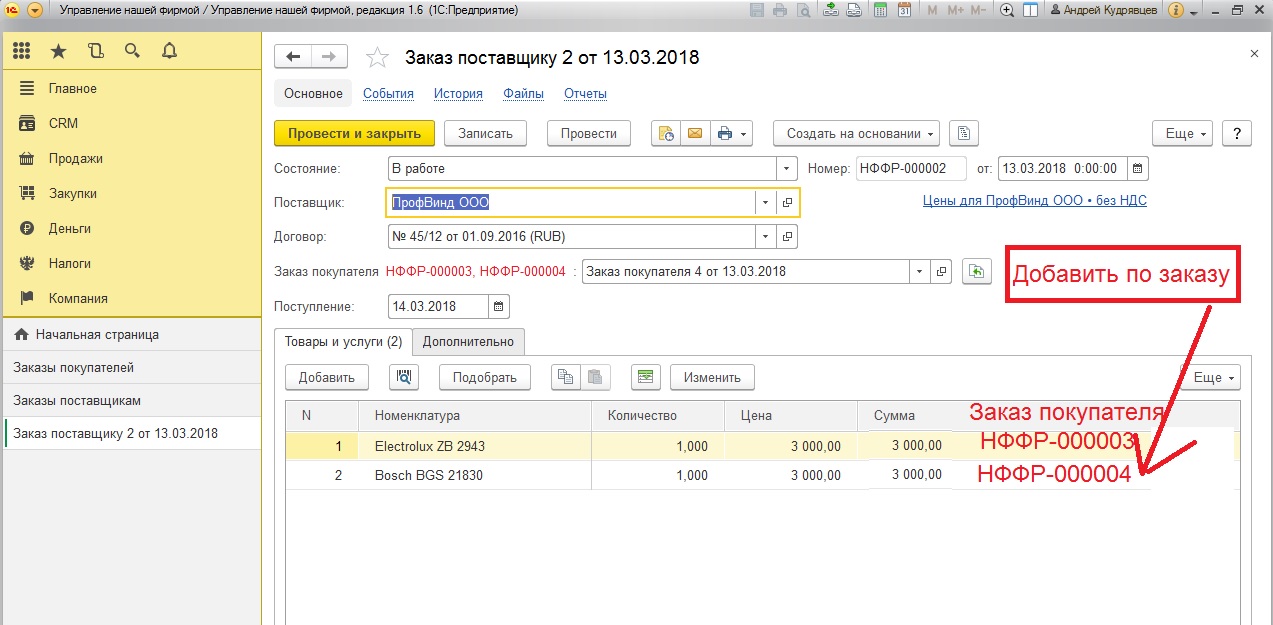Click the add-by-customer-order icon with green arrow
Screen dimensions: 1273x625
point(976,271)
